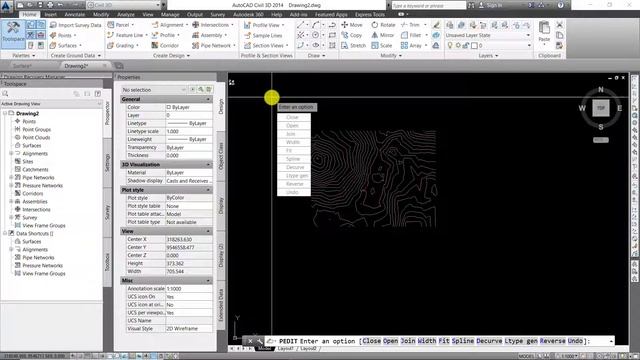Image resolution: width=640 pixels, height=360 pixels.
Task: Select Point Groups in Toolspace tree
Action: [36, 129]
